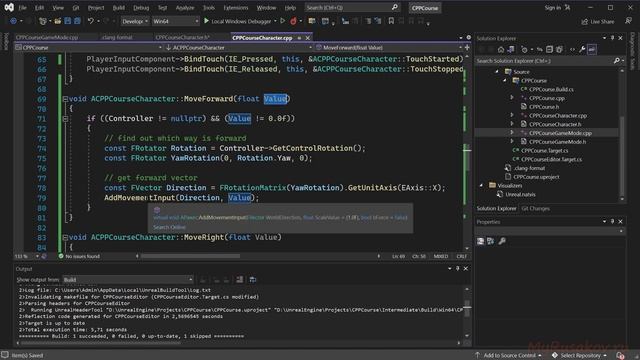Click the magnifier icon in the title search box
The width and height of the screenshot is (640, 360).
coord(394,7)
